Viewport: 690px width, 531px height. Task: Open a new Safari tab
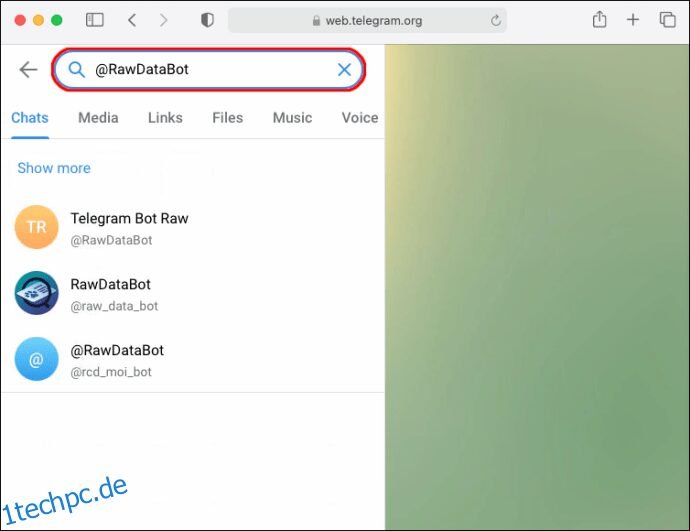click(x=633, y=20)
